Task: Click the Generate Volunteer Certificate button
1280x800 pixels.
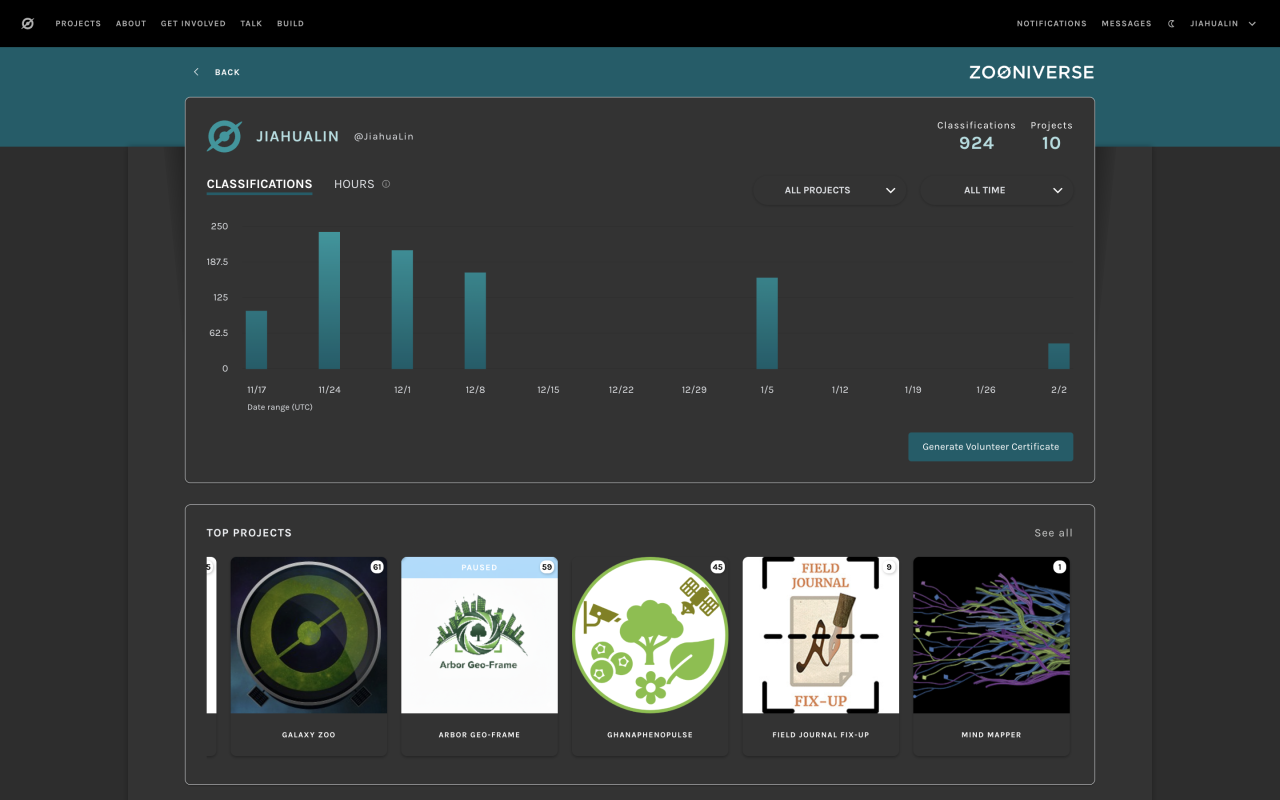Action: (x=990, y=447)
